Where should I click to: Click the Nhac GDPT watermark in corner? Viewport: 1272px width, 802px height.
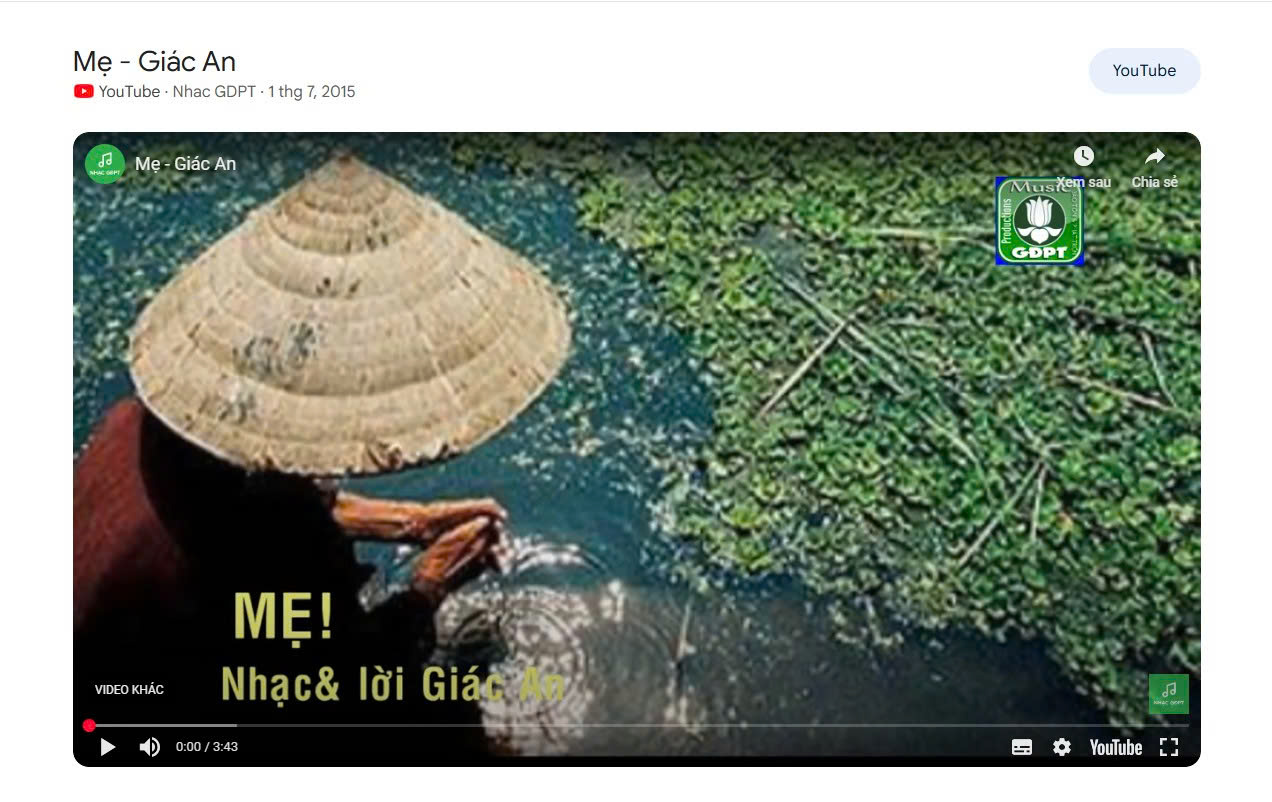pyautogui.click(x=1168, y=693)
